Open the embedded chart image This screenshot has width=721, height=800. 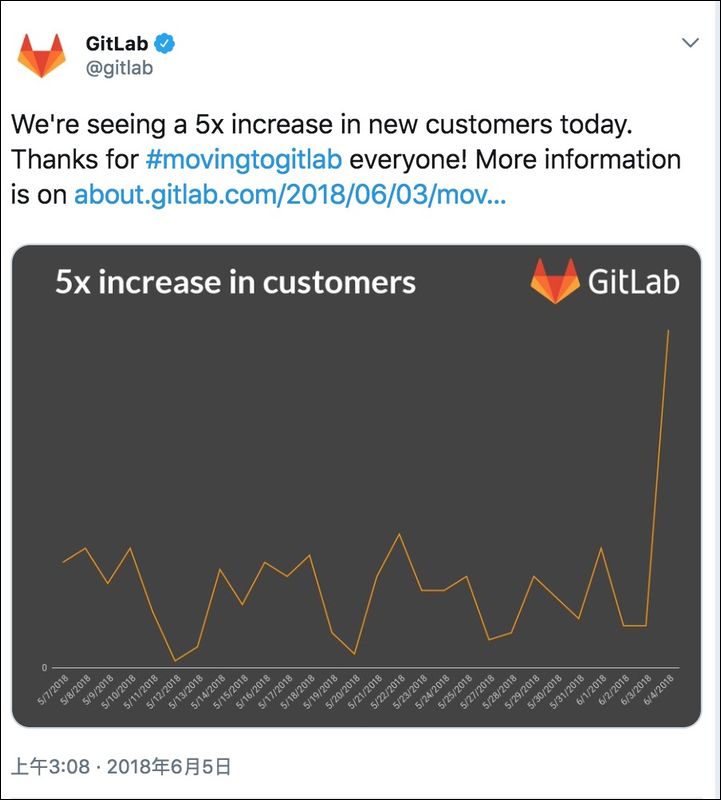tap(356, 486)
